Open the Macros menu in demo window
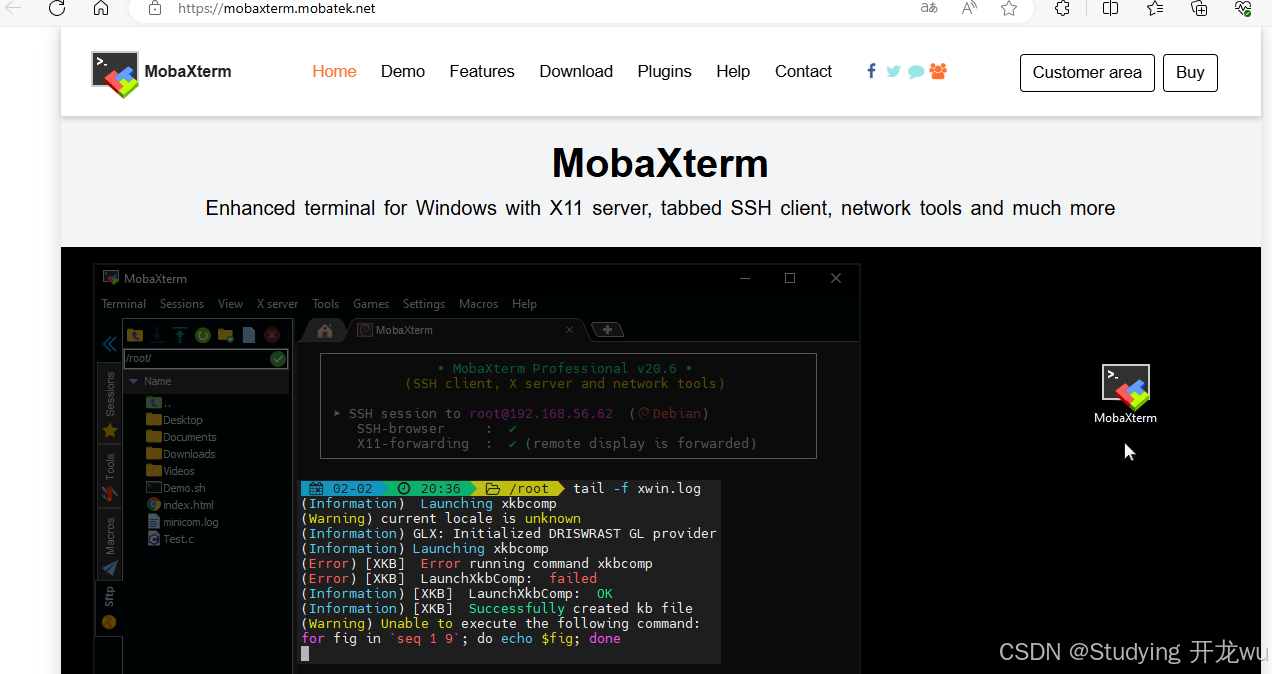Screen dimensions: 1272x674 (478, 304)
